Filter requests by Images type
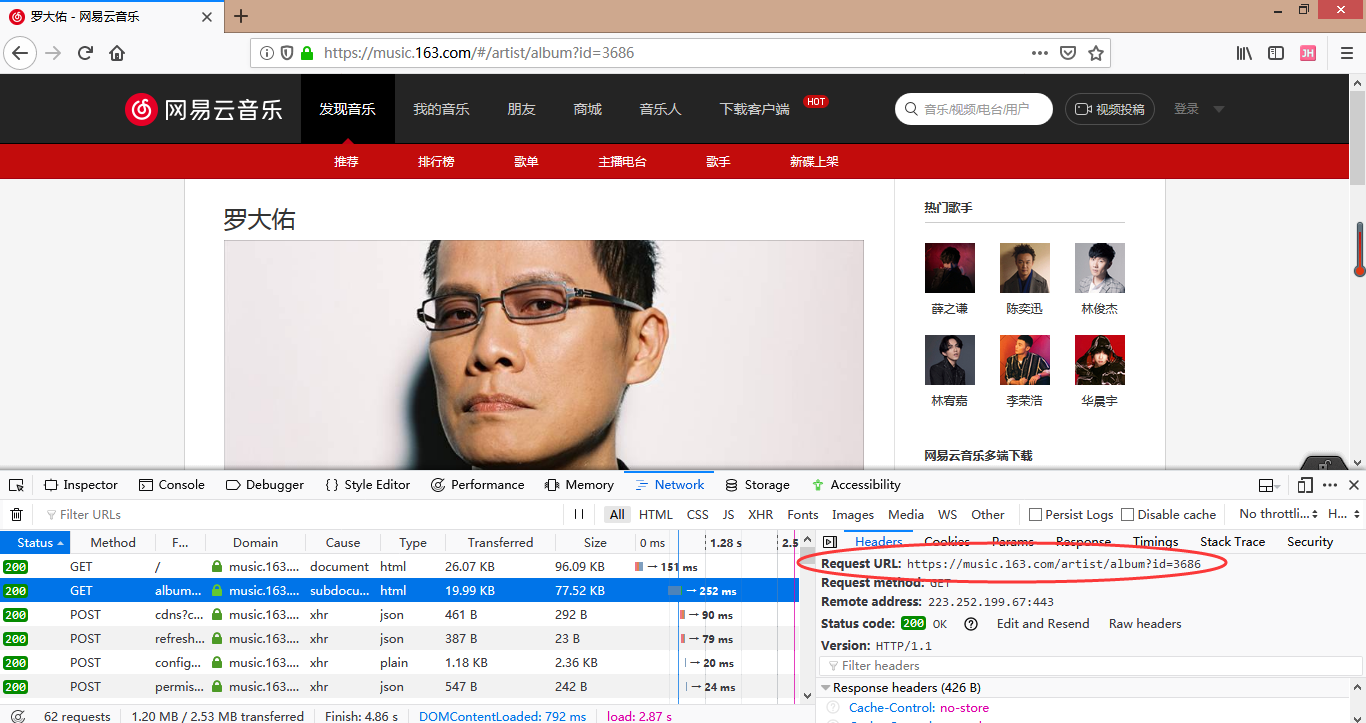Screen dimensions: 1366x723 click(853, 514)
